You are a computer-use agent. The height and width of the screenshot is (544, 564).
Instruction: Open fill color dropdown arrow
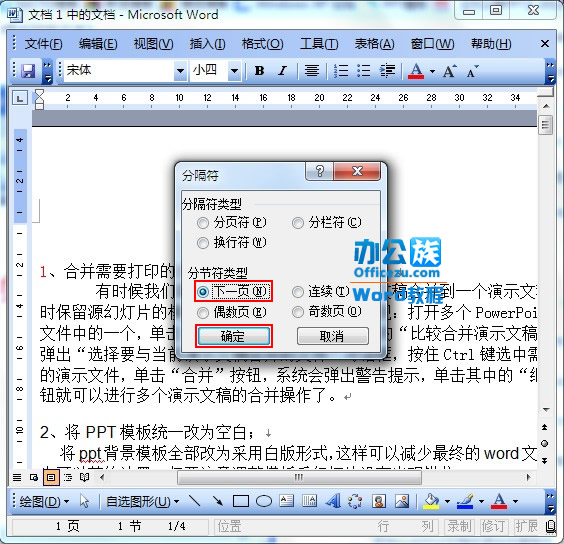tap(447, 501)
